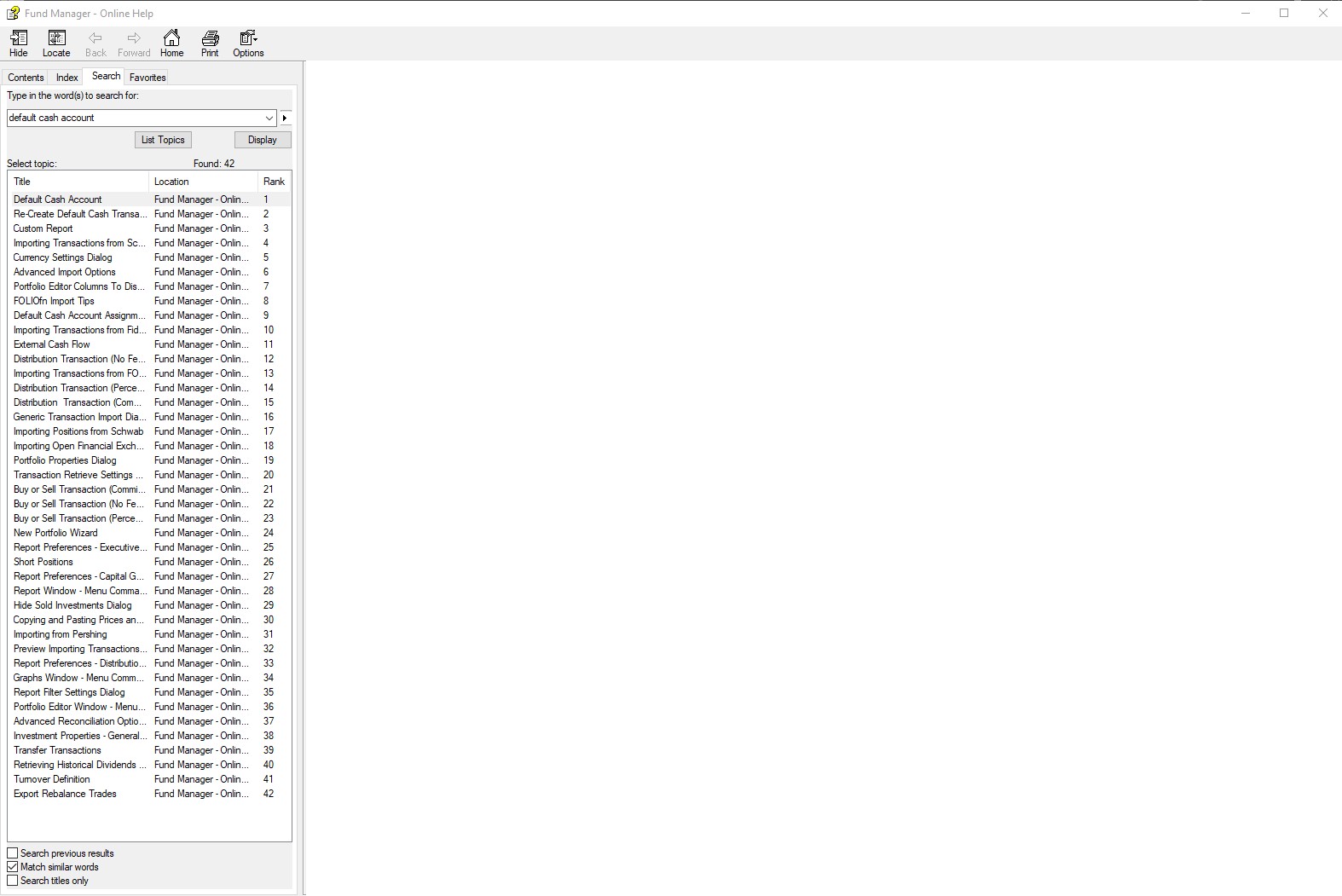This screenshot has height=896, width=1342.
Task: Click the List Topics button
Action: (x=163, y=140)
